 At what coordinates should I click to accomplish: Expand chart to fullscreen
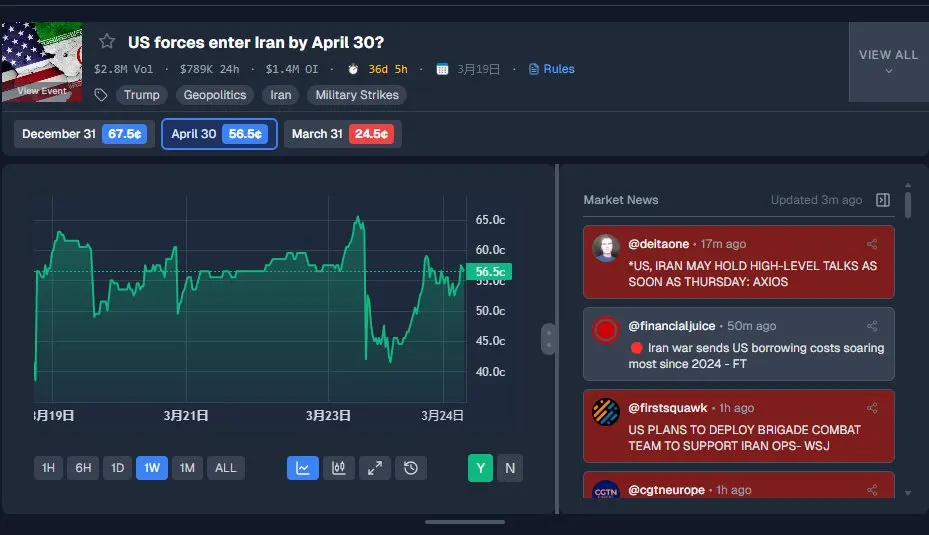pos(375,468)
